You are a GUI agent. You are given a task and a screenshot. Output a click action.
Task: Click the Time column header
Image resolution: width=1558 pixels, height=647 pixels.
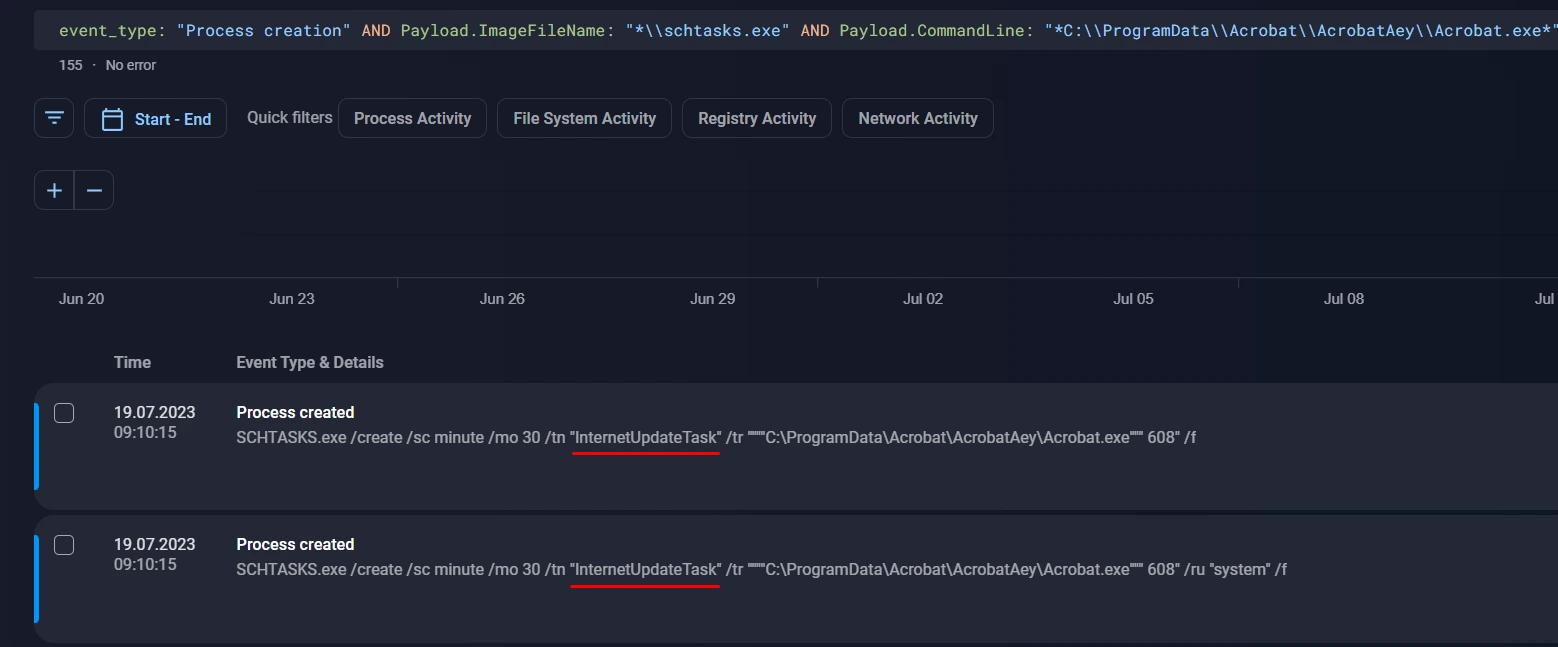(132, 362)
